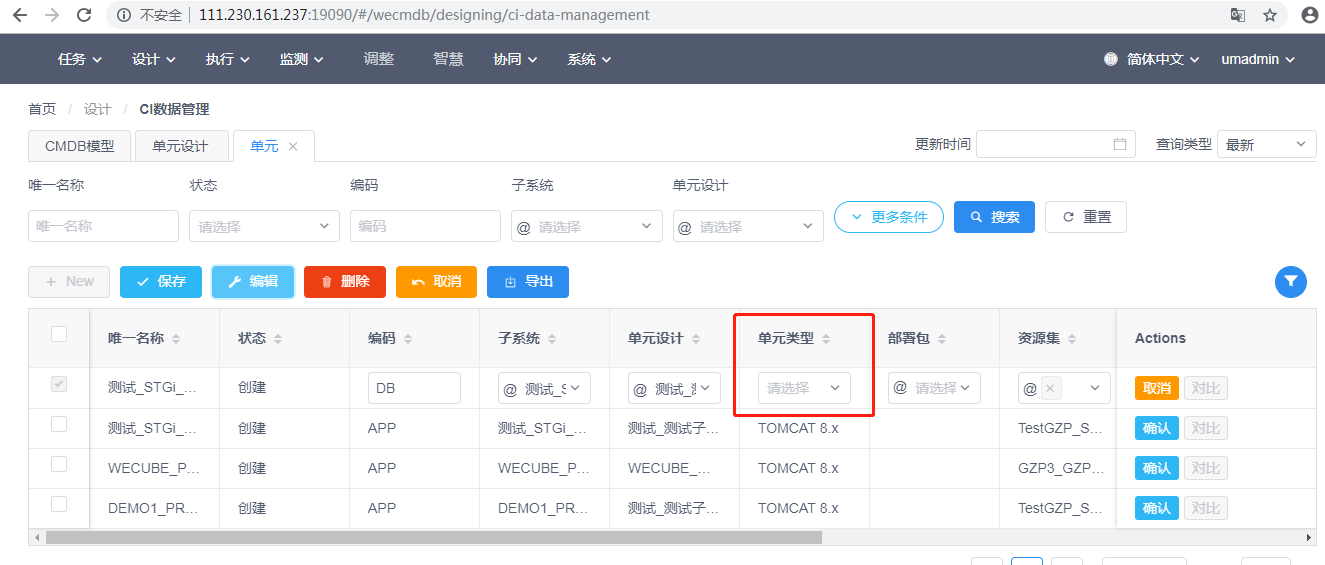The width and height of the screenshot is (1325, 565).
Task: Open the 查询类型 最新 dropdown
Action: click(1266, 144)
